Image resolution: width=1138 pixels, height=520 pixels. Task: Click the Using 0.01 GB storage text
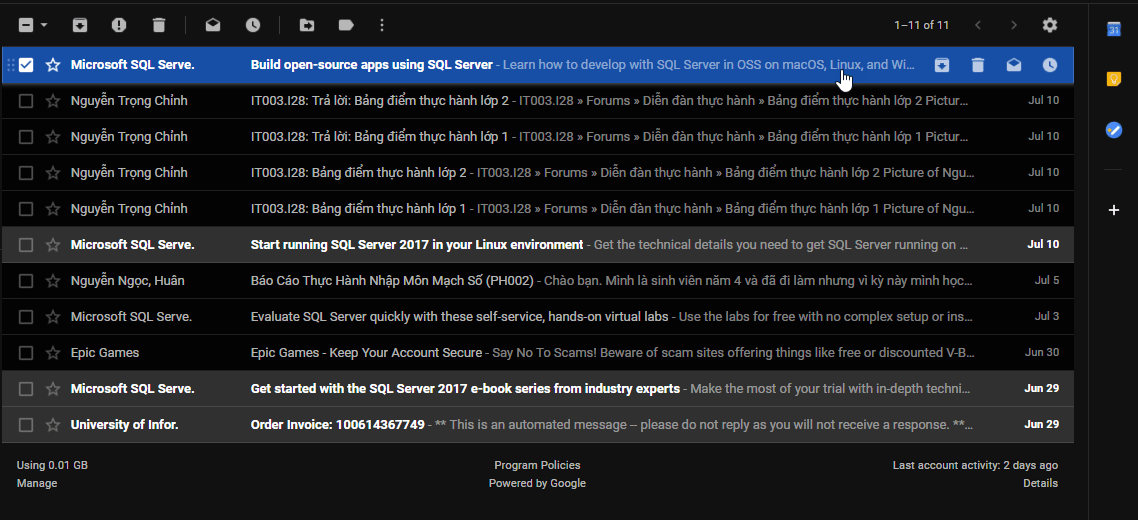(52, 466)
